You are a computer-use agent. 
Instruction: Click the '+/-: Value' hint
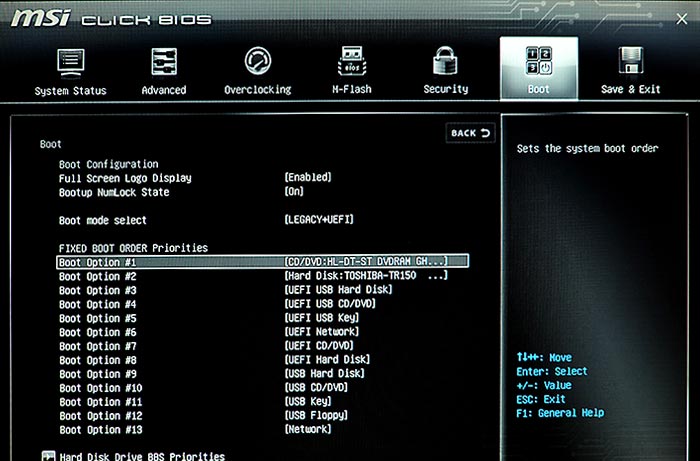(544, 385)
